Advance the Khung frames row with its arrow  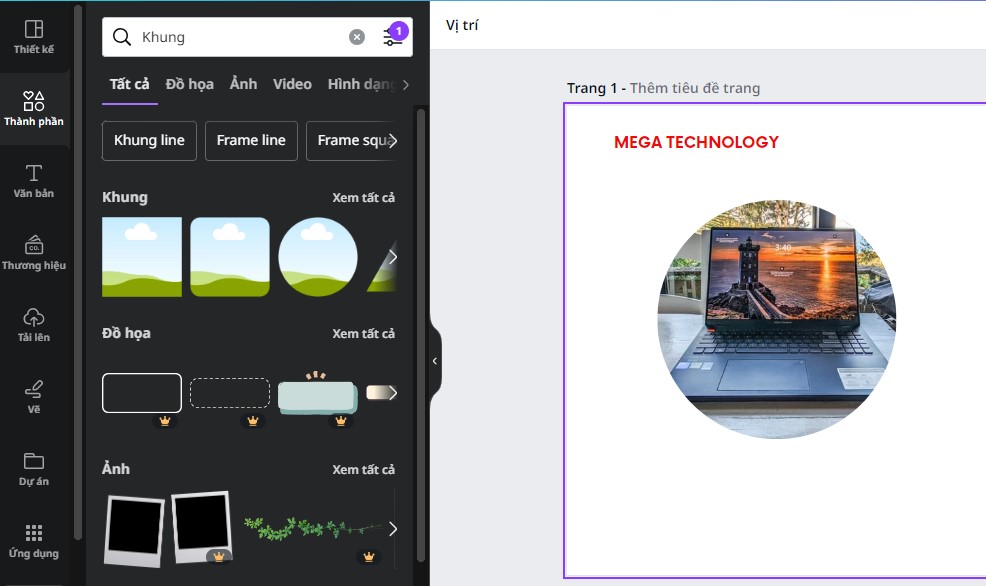[x=392, y=257]
